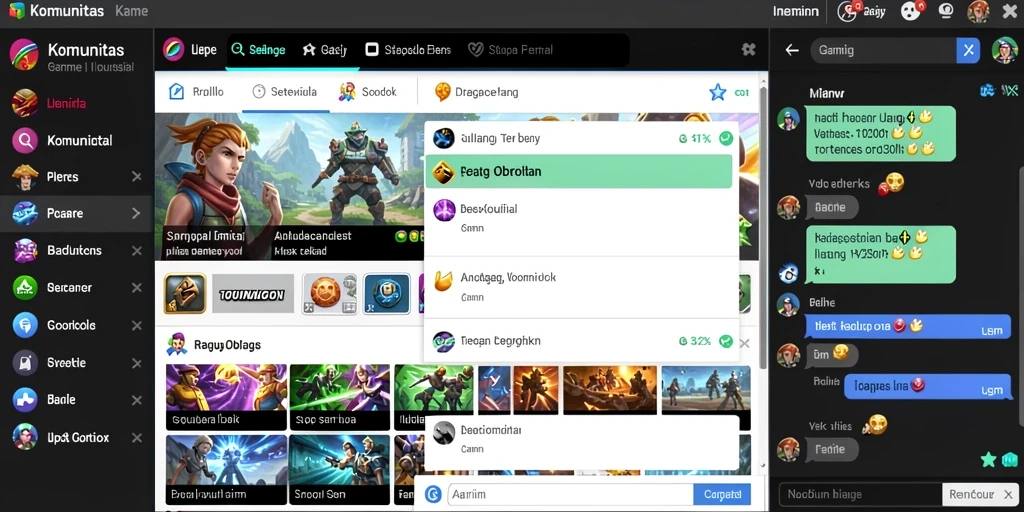Click the blue star icon beside Dragacelang

tap(718, 92)
